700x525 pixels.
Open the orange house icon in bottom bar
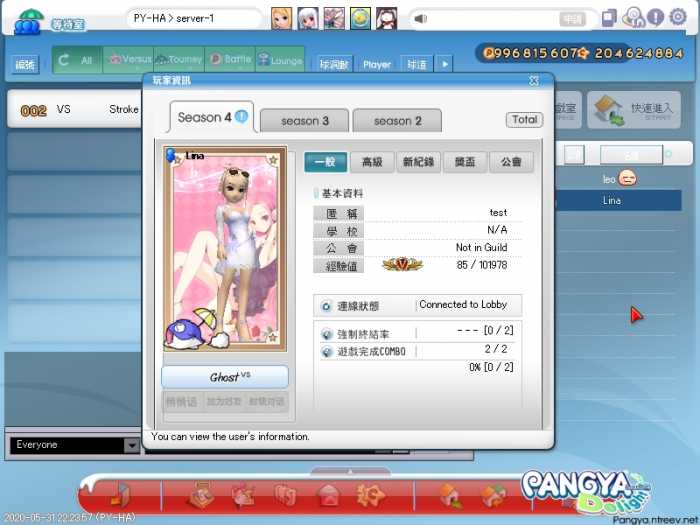(494, 496)
